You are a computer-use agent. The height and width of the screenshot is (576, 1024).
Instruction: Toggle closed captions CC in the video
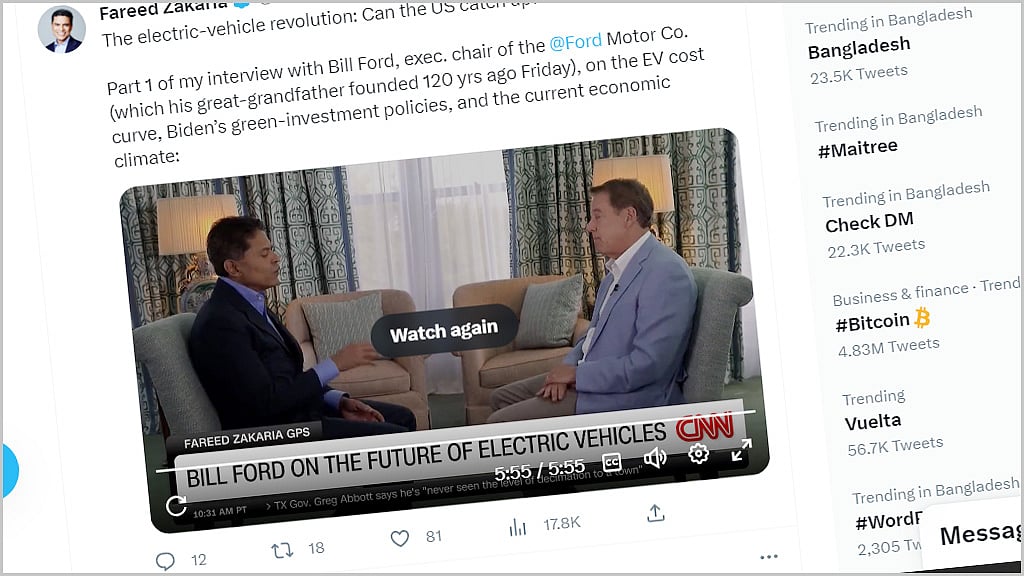(611, 462)
